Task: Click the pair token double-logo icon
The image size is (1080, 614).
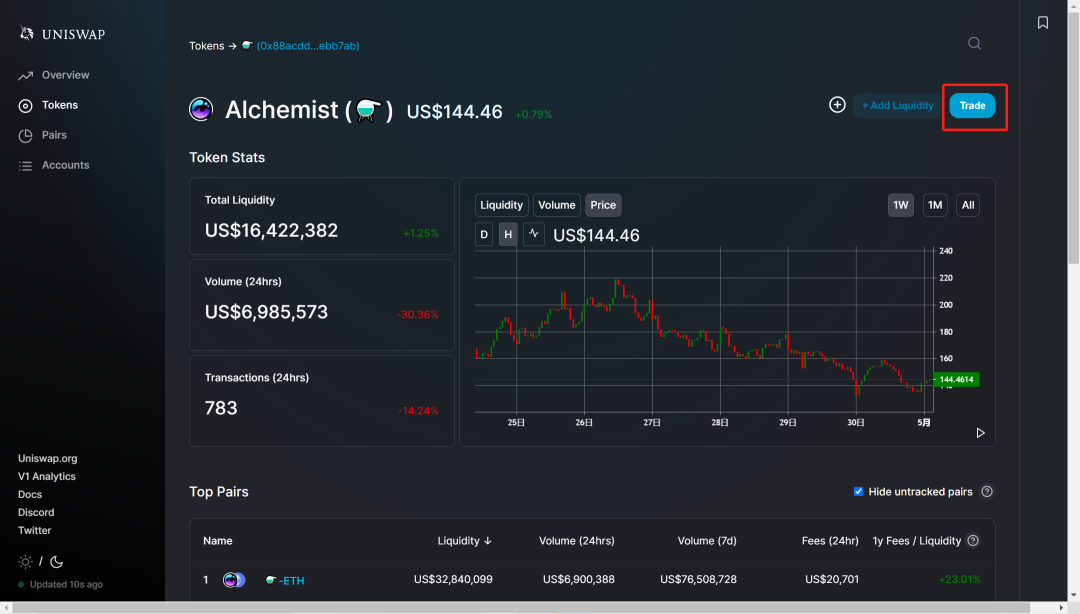Action: [234, 580]
